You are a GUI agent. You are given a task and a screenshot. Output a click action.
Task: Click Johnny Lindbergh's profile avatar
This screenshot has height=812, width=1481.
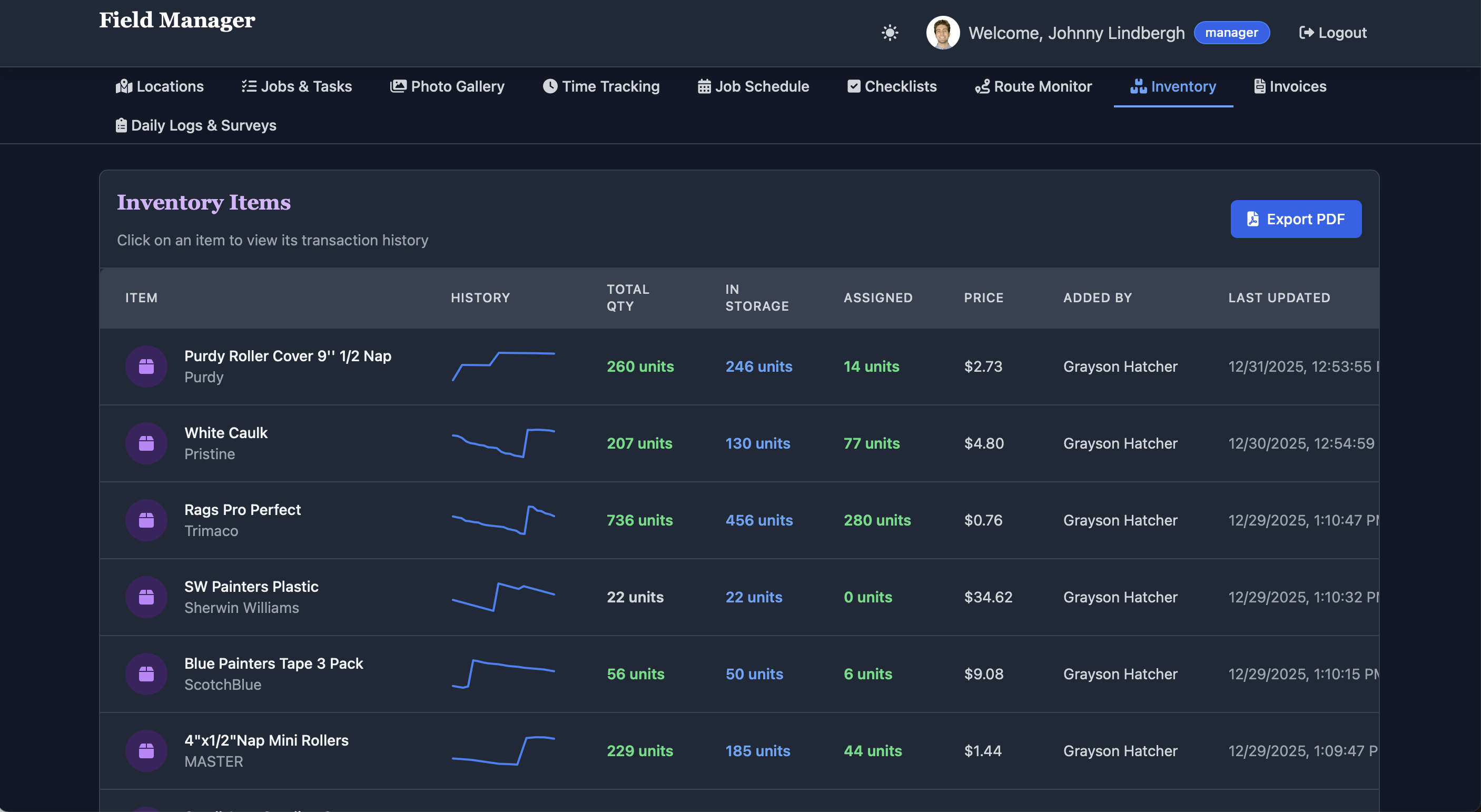[x=942, y=33]
